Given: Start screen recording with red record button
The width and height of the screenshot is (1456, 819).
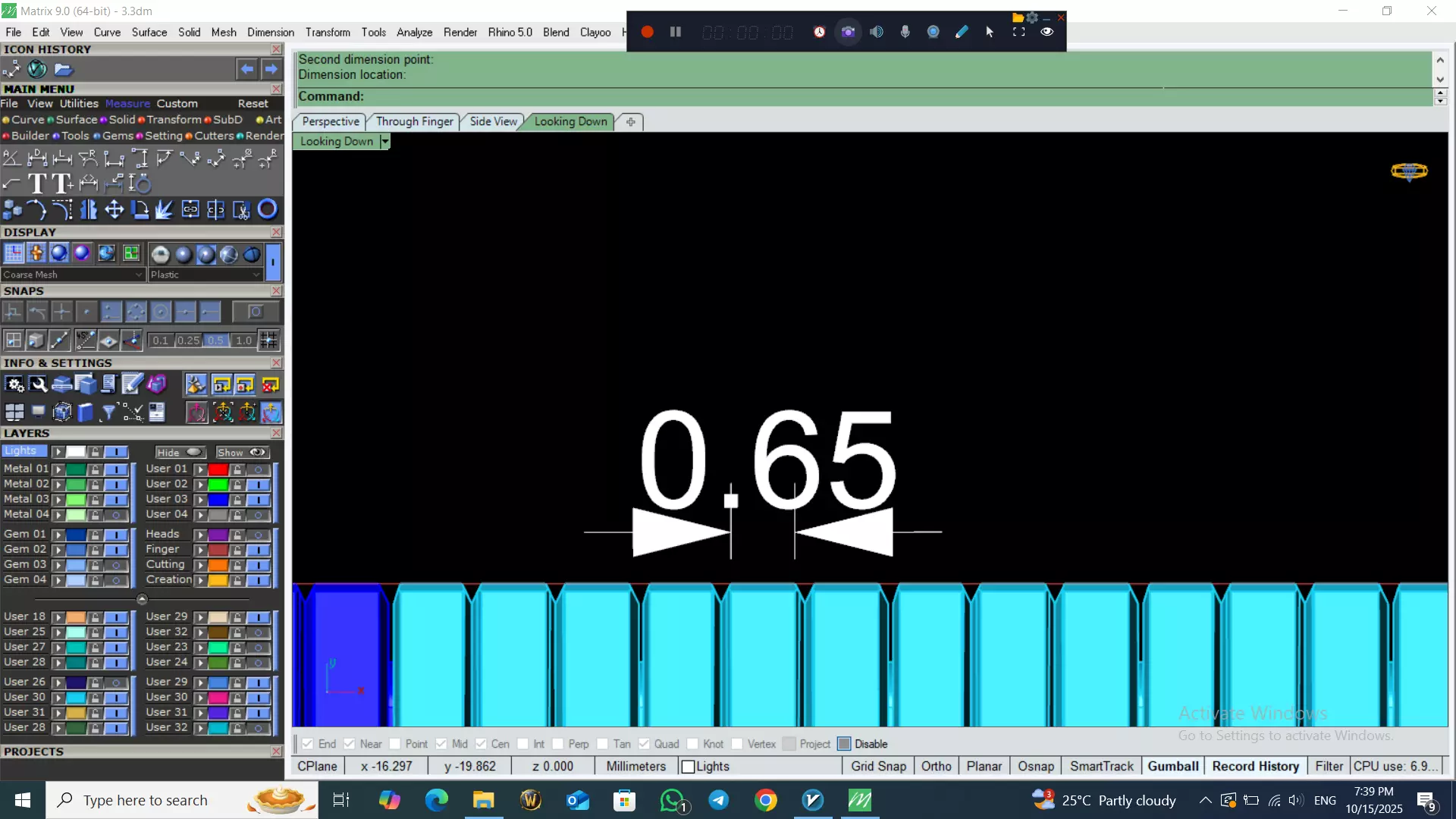Looking at the screenshot, I should (647, 32).
